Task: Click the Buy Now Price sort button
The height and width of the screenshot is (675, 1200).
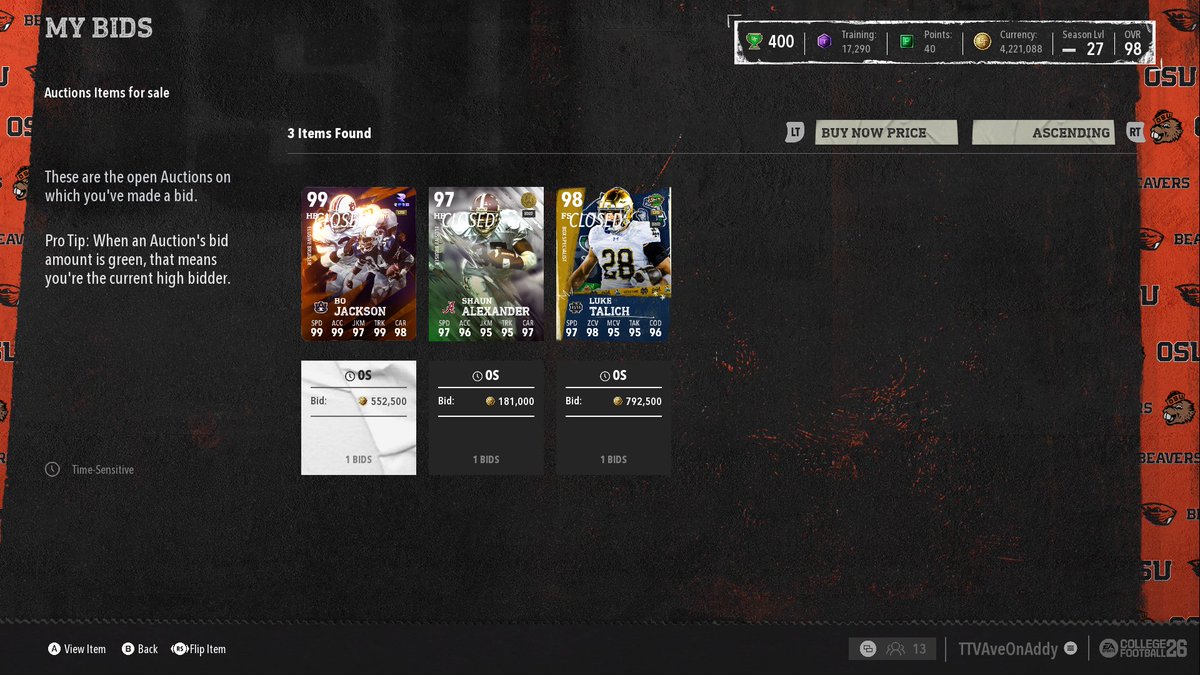Action: point(886,132)
